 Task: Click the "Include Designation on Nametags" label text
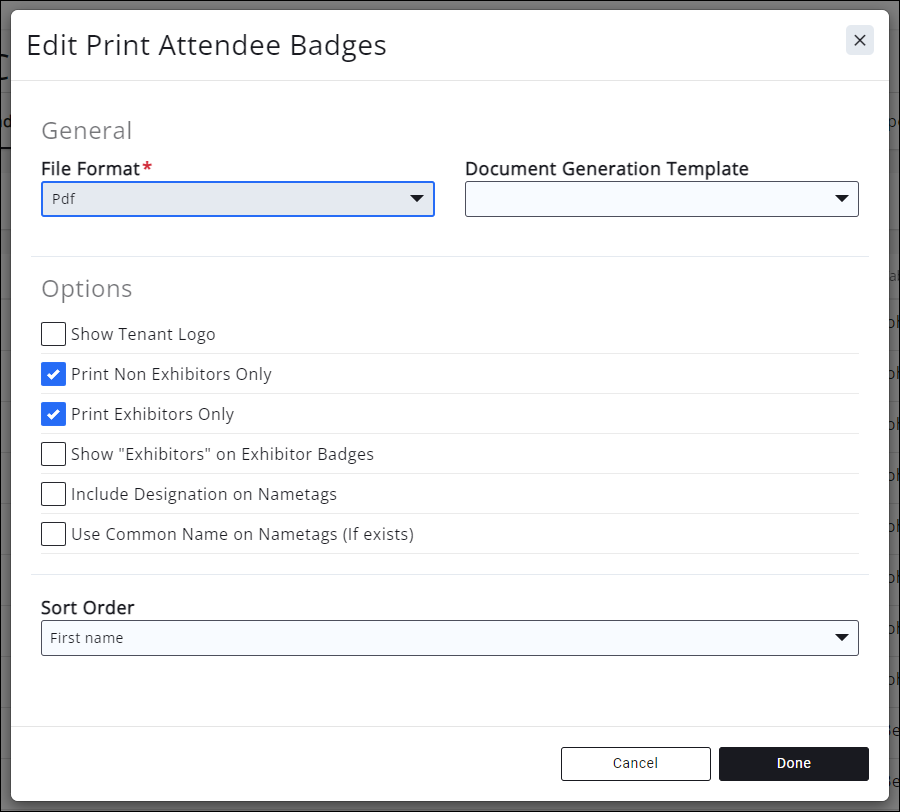[x=204, y=494]
